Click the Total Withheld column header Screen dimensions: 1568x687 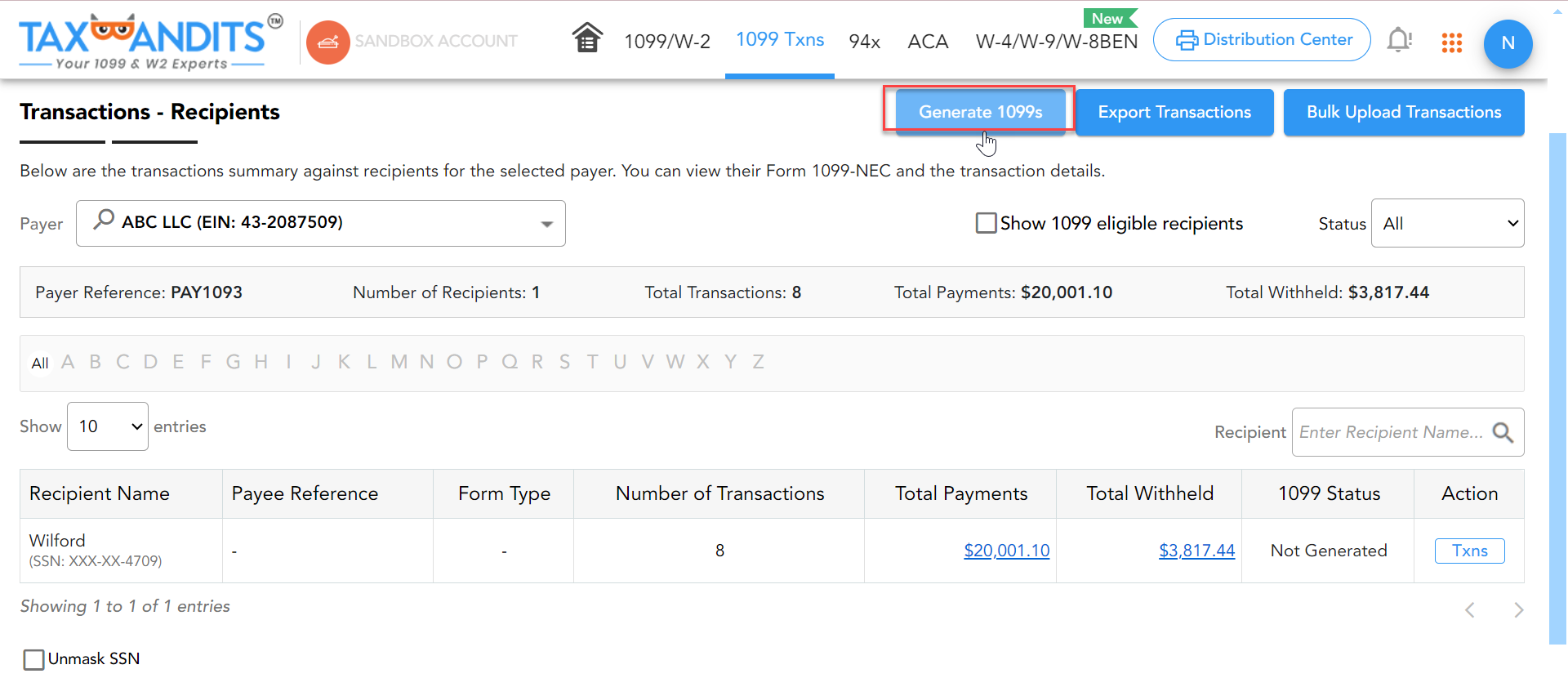click(x=1150, y=493)
